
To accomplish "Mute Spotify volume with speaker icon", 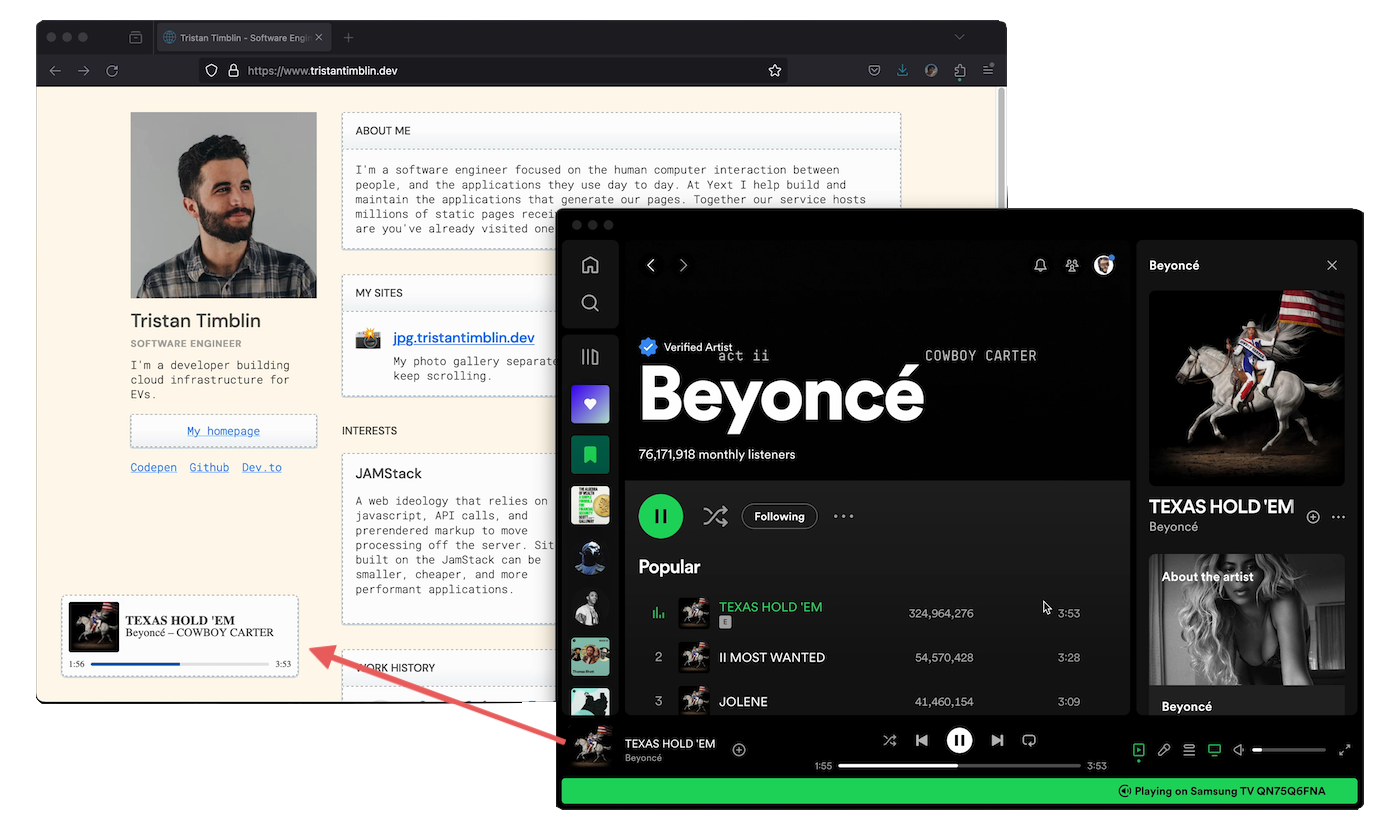I will coord(1239,750).
